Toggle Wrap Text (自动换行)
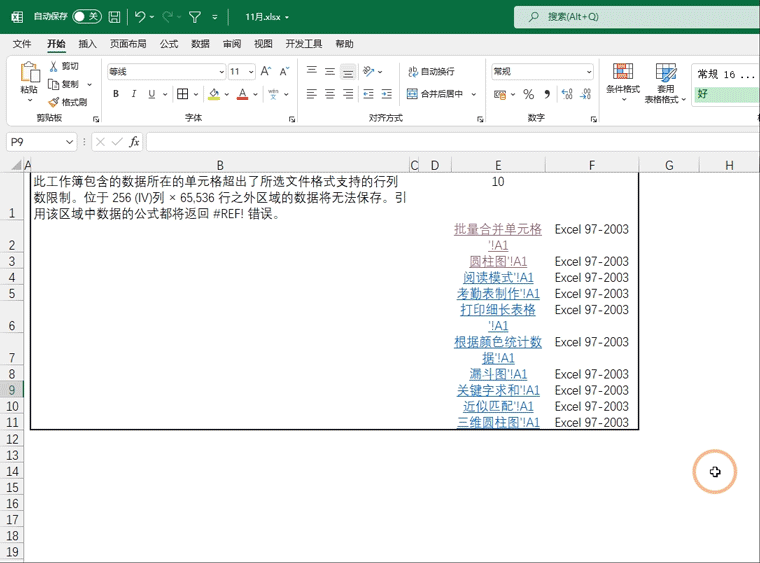The height and width of the screenshot is (563, 760). (x=430, y=72)
